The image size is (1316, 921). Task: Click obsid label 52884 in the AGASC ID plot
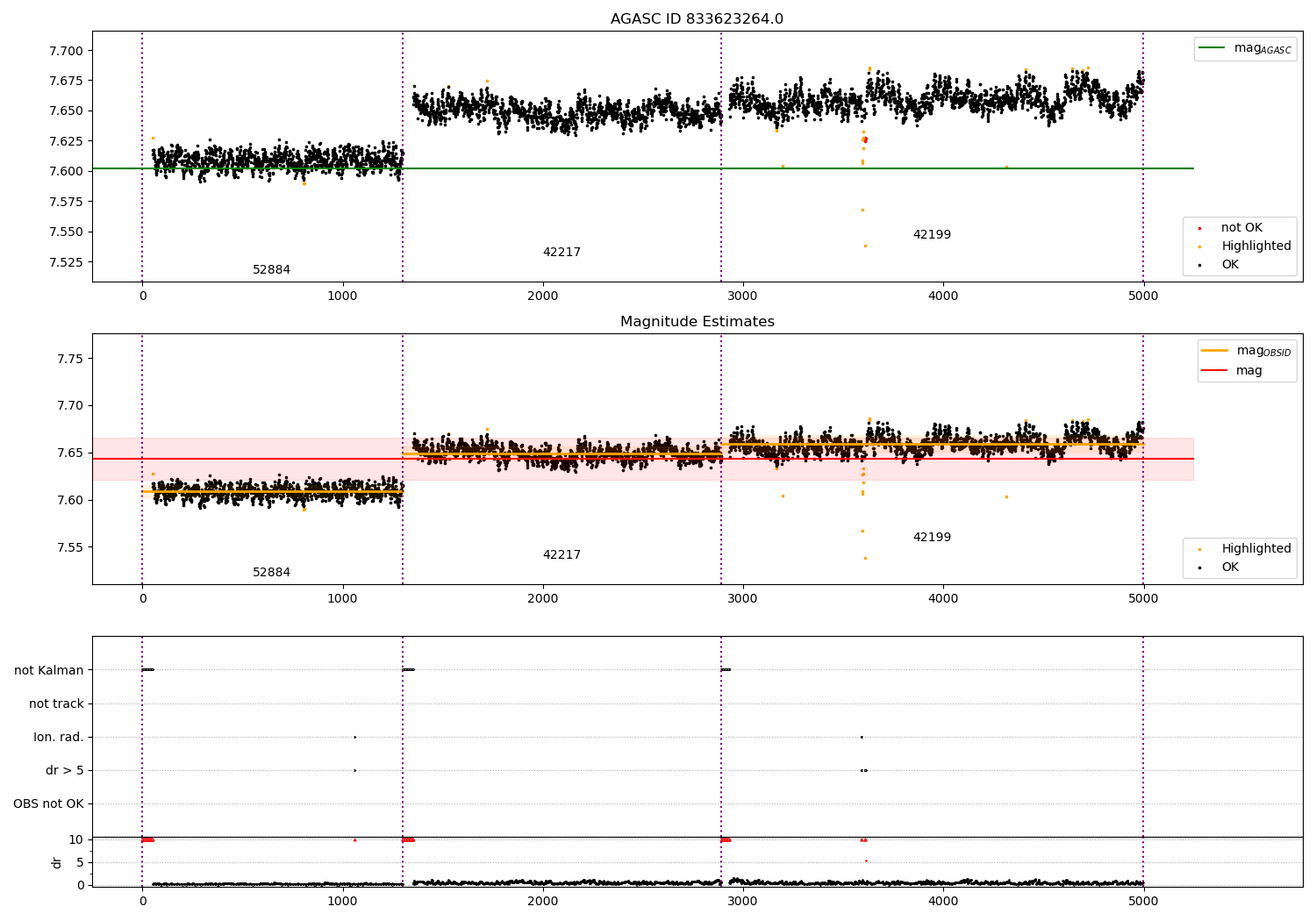coord(271,270)
